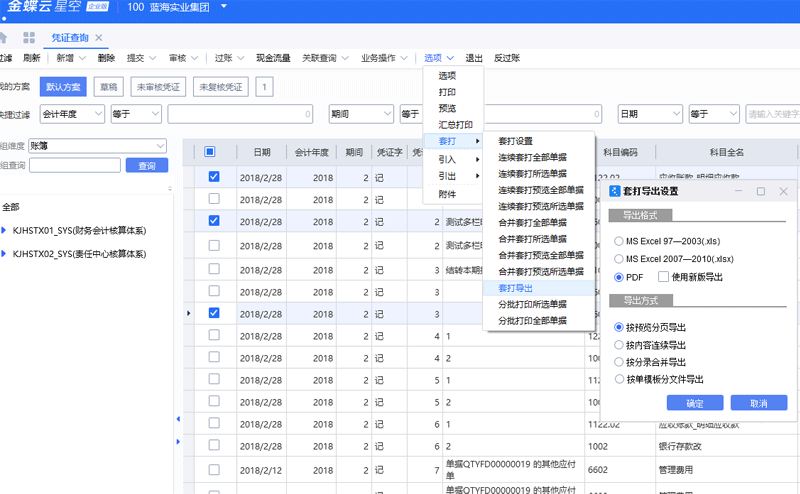The image size is (800, 494).
Task: Uncheck the first voucher row checkbox
Action: (214, 177)
